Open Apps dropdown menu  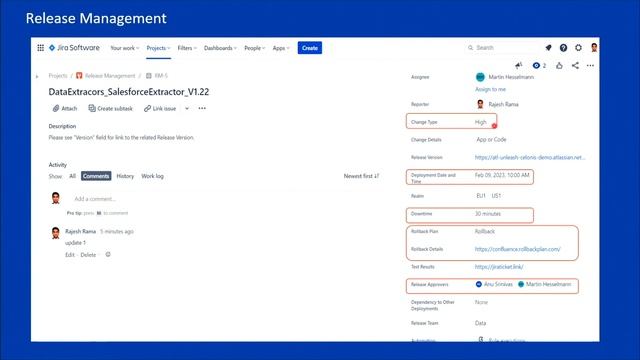point(281,48)
